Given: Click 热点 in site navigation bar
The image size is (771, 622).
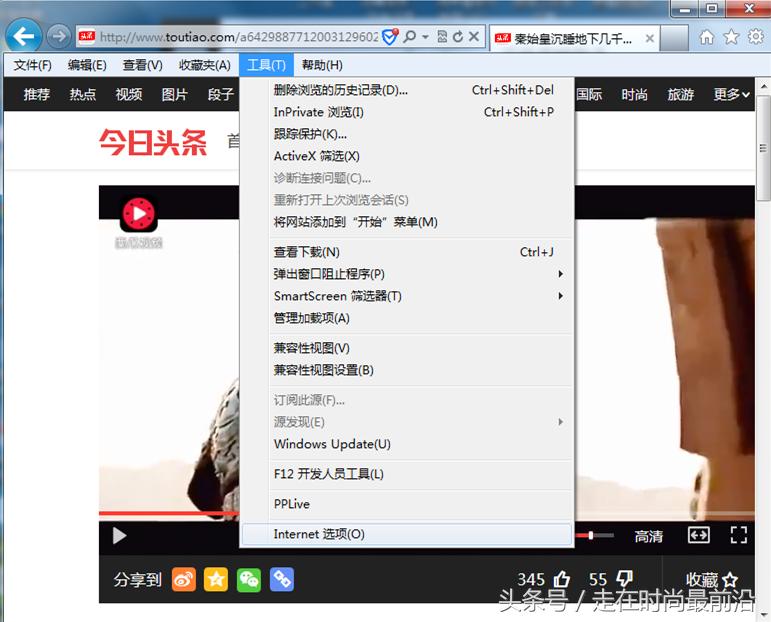Looking at the screenshot, I should tap(83, 94).
